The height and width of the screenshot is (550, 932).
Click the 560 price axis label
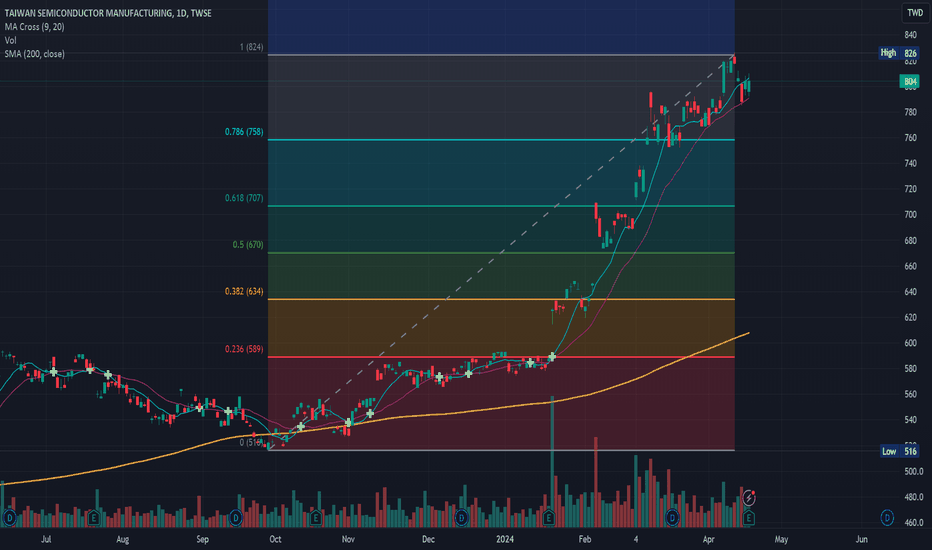pyautogui.click(x=910, y=394)
